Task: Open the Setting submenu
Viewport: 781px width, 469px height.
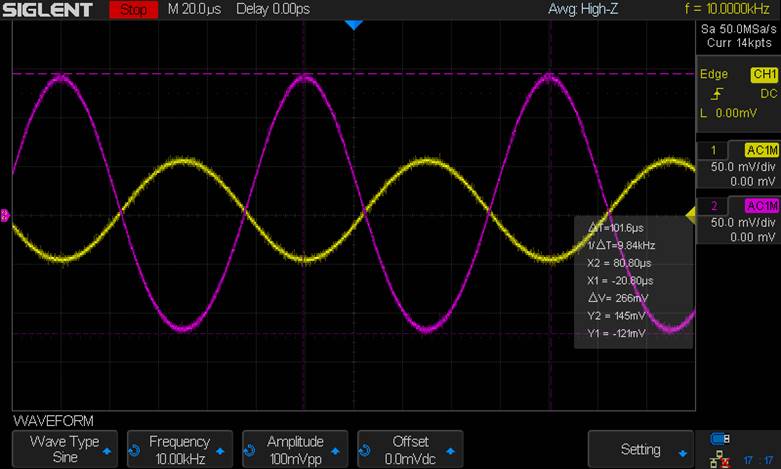Action: (641, 449)
